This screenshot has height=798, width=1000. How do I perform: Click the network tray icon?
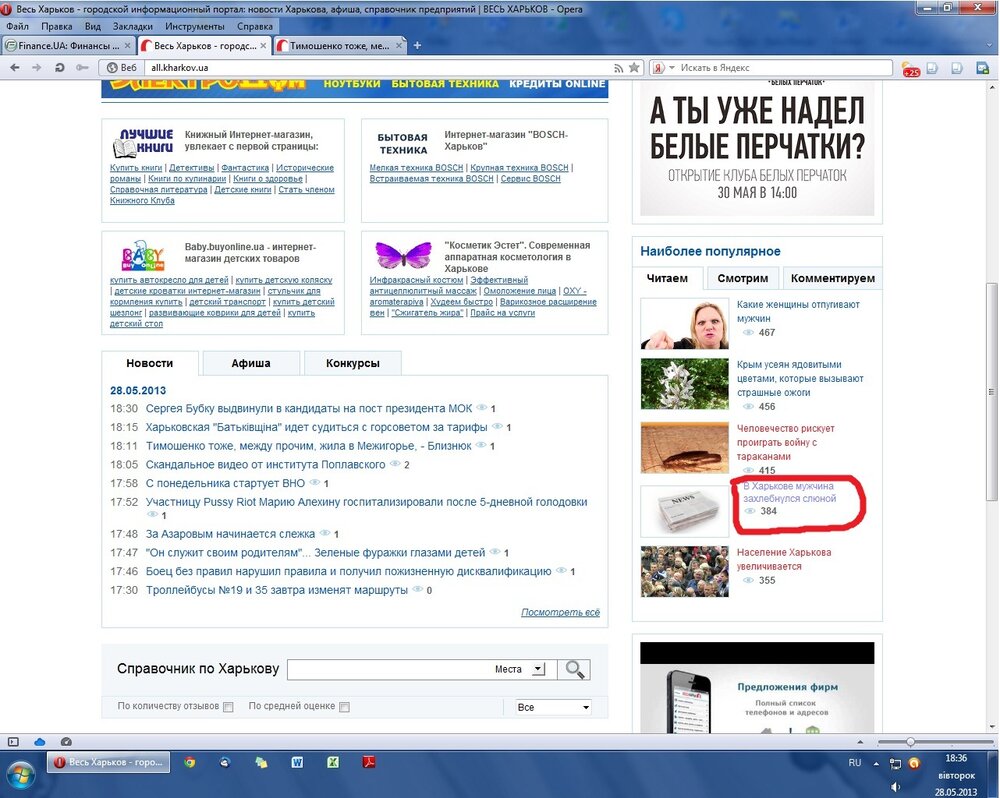pyautogui.click(x=895, y=764)
